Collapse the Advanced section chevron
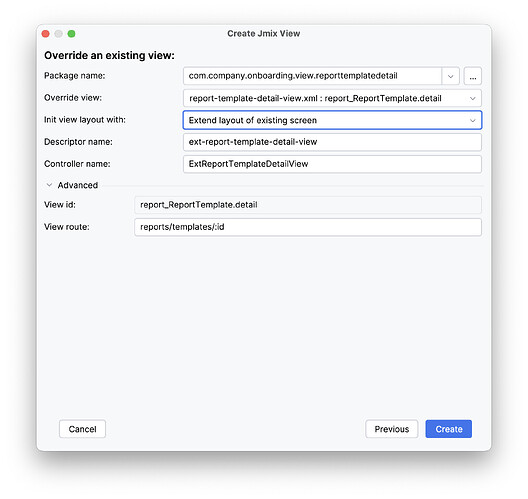Image resolution: width=528 pixels, height=499 pixels. tap(49, 185)
